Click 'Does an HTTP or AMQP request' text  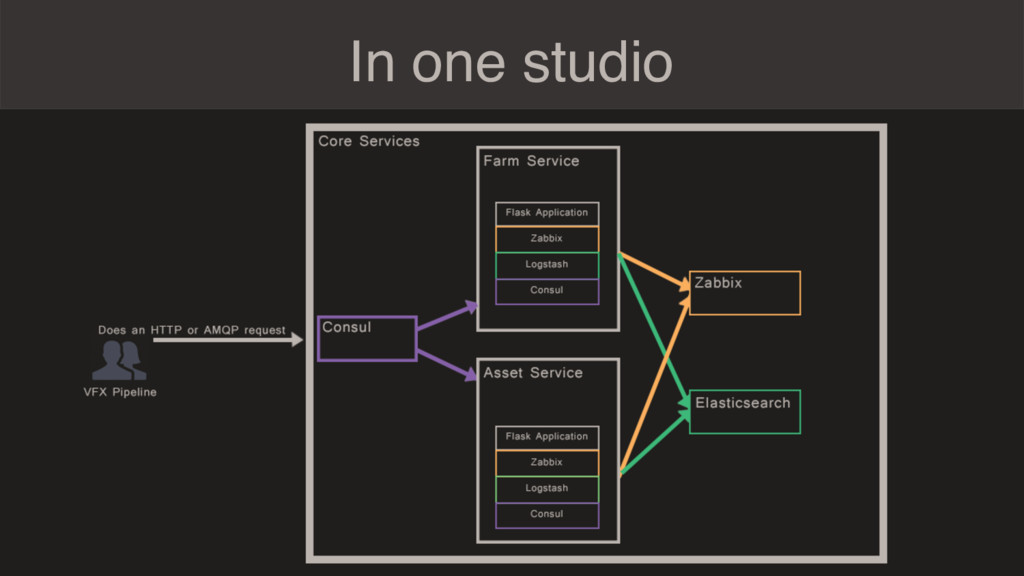pyautogui.click(x=192, y=330)
